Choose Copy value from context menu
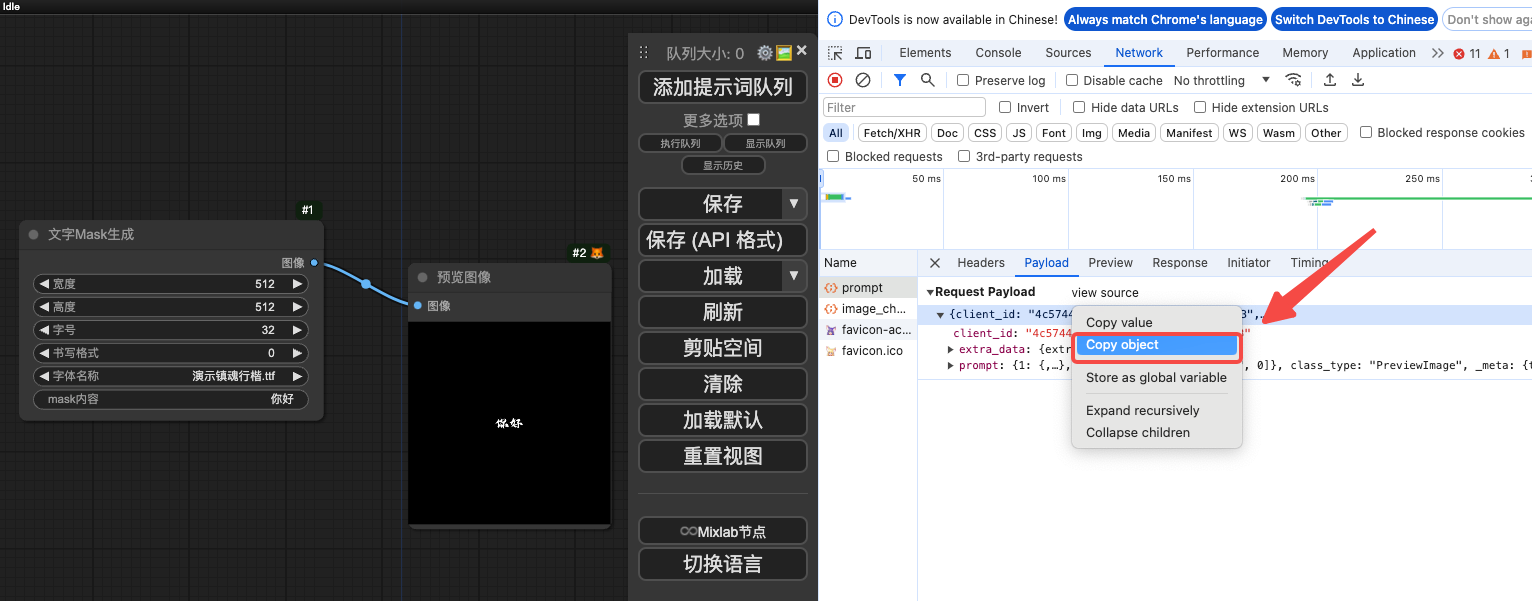 point(1156,322)
